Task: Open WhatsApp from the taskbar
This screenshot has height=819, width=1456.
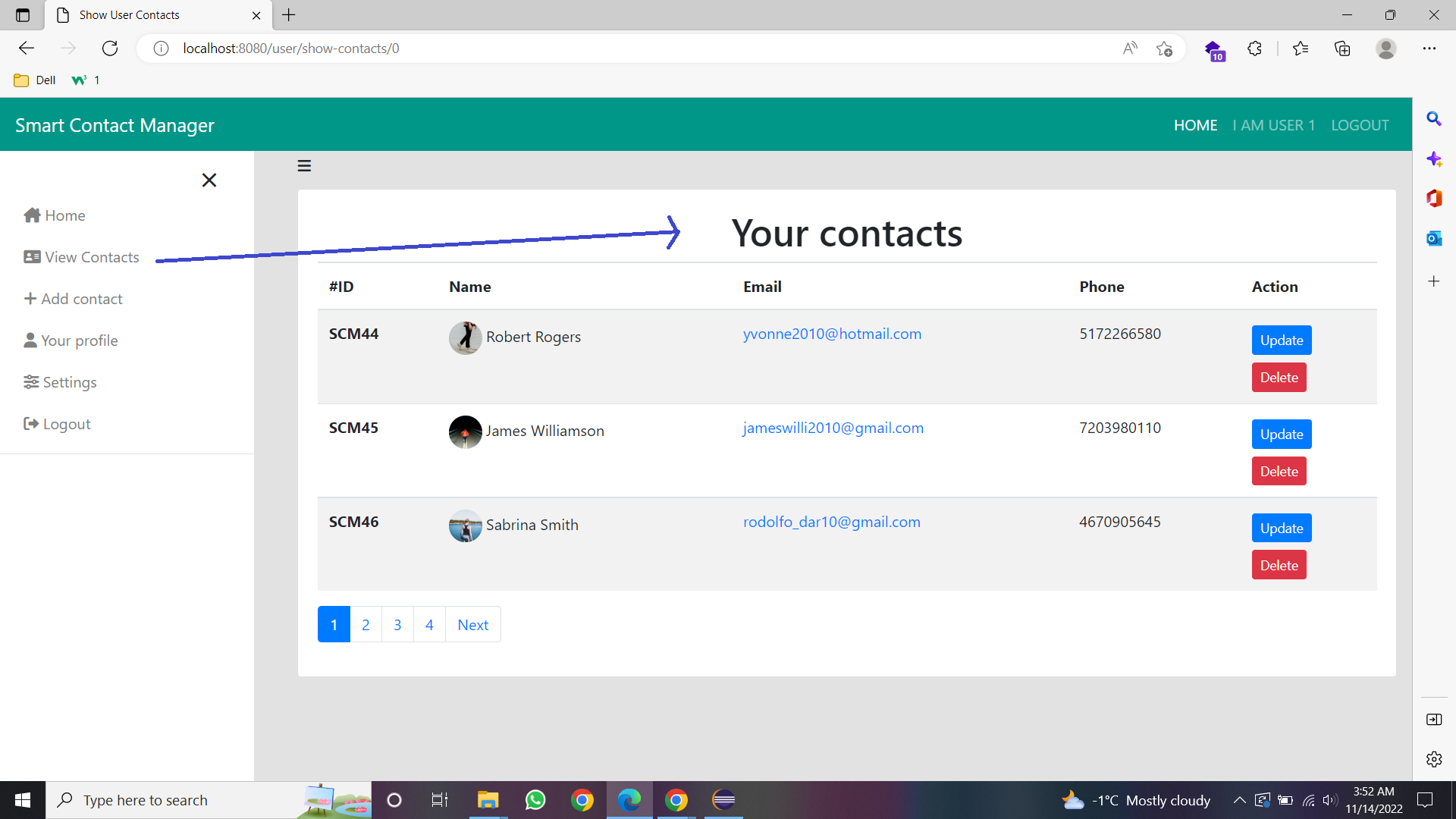Action: coord(535,800)
